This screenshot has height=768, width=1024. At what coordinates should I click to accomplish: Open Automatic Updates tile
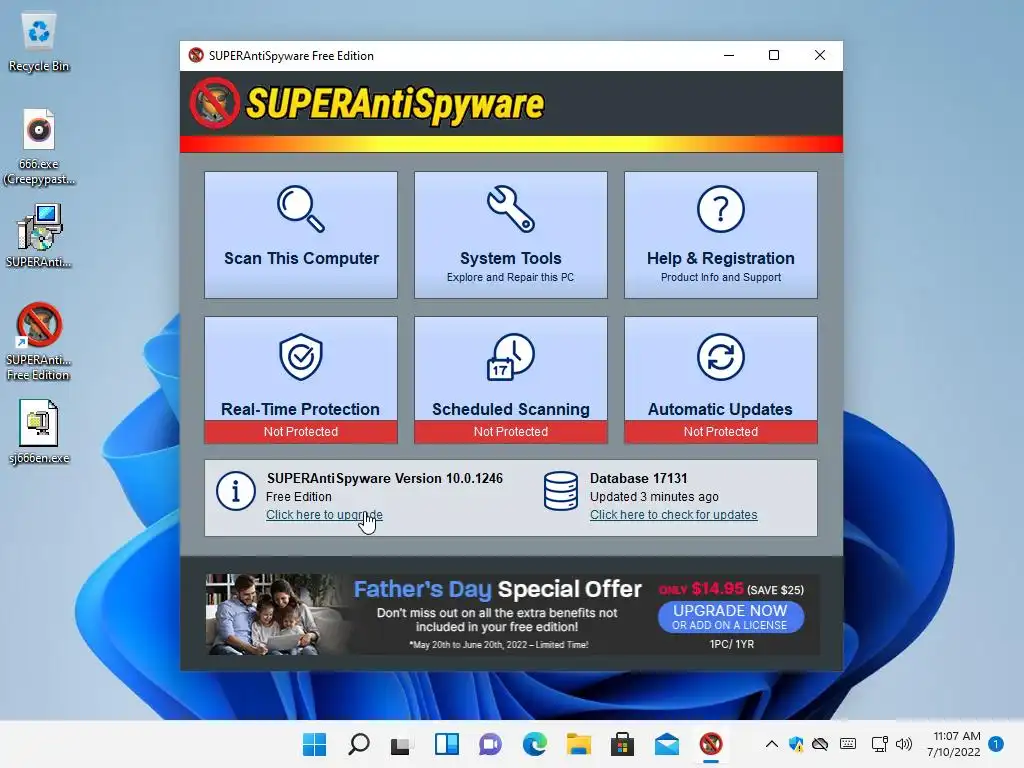click(x=720, y=380)
